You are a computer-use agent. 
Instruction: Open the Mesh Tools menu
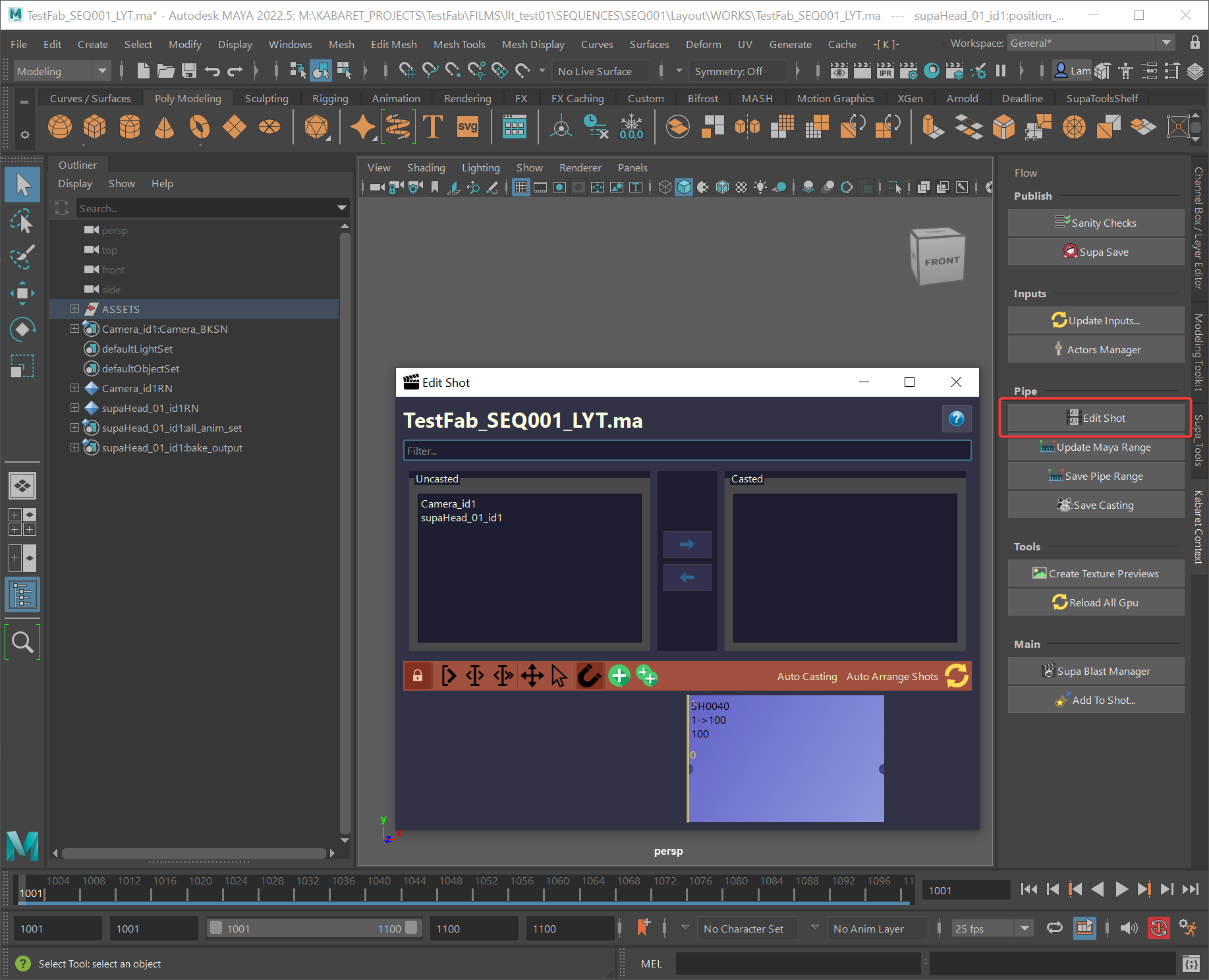459,44
